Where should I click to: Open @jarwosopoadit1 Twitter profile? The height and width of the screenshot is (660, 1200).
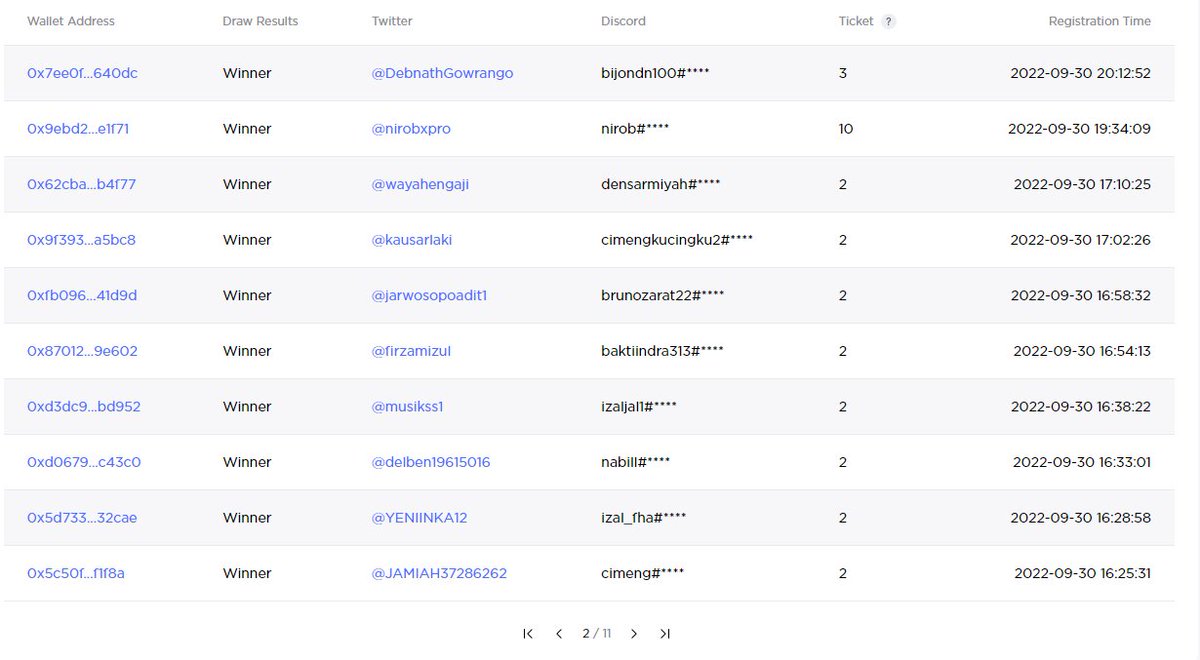point(432,295)
